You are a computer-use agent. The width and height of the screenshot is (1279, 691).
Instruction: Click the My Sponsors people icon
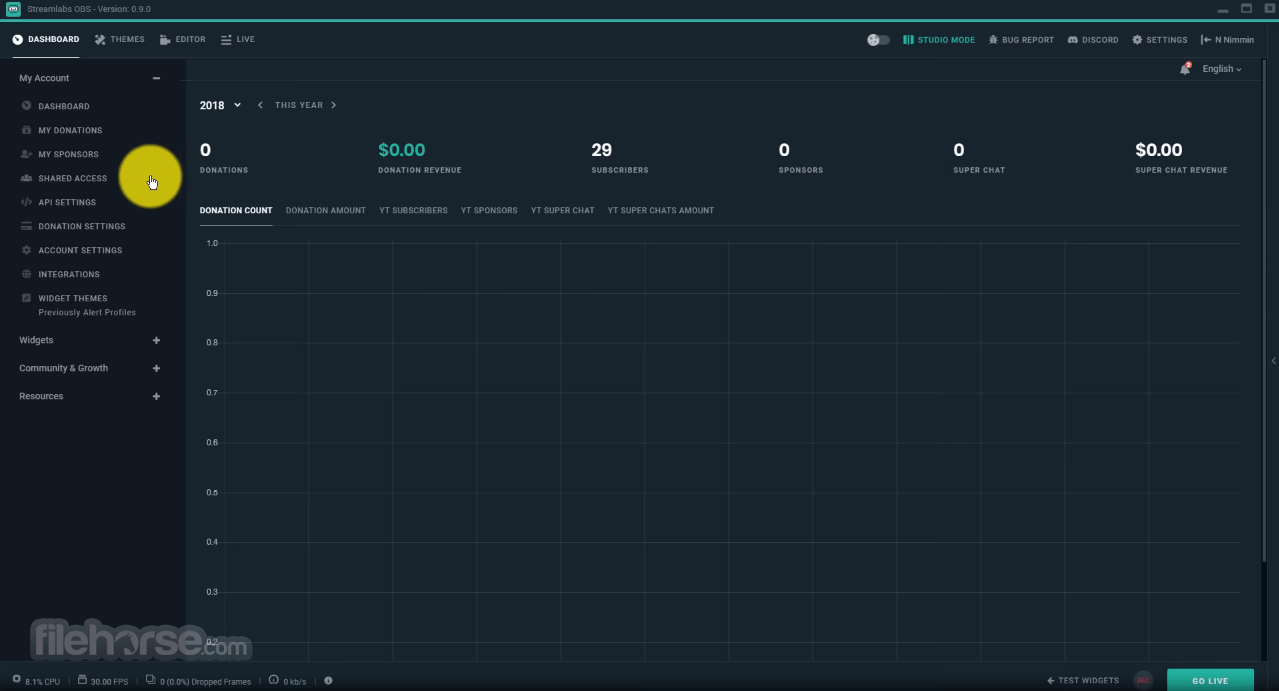[x=27, y=154]
